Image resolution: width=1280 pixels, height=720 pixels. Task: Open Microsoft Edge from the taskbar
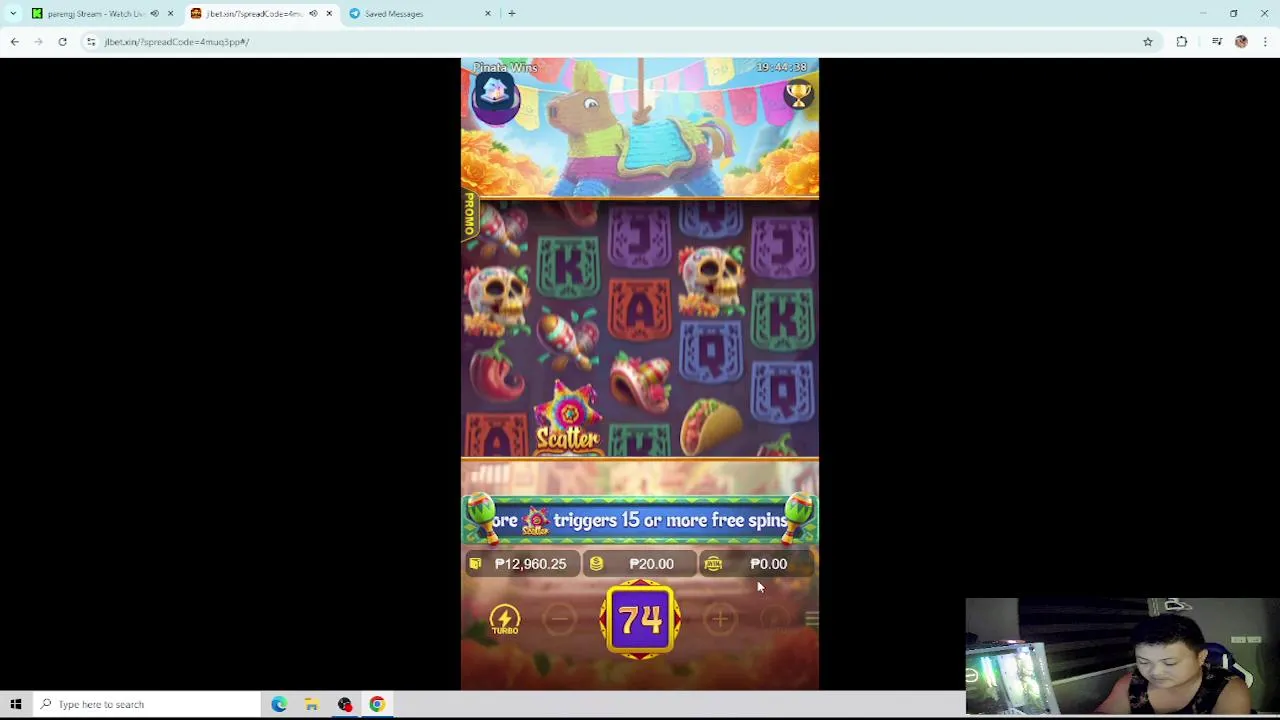point(279,704)
